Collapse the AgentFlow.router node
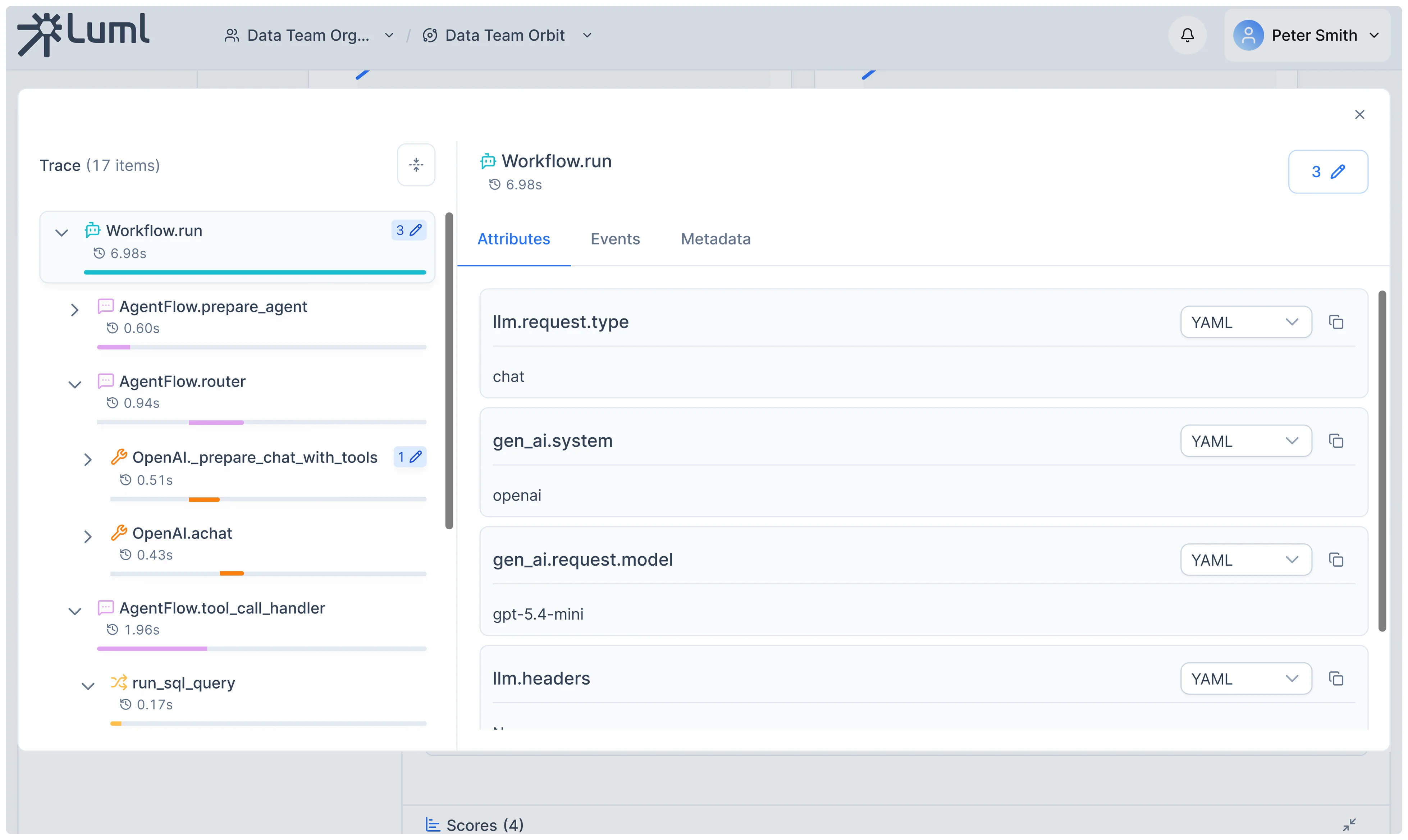Image resolution: width=1408 pixels, height=840 pixels. [74, 385]
